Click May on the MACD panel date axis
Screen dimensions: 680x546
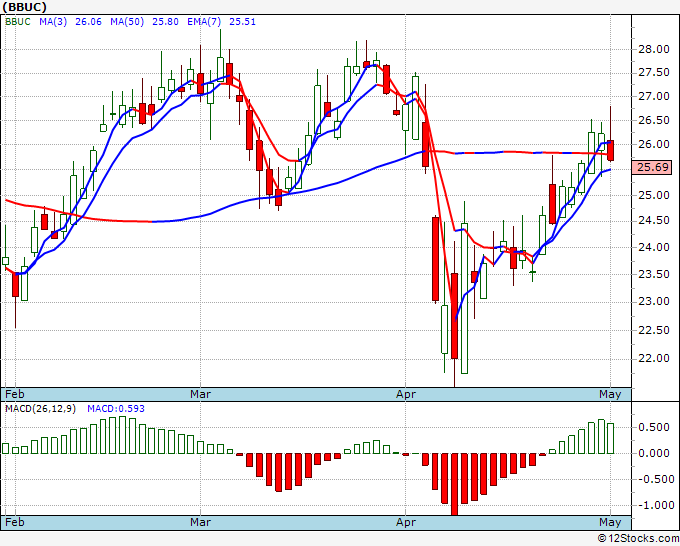pos(610,522)
